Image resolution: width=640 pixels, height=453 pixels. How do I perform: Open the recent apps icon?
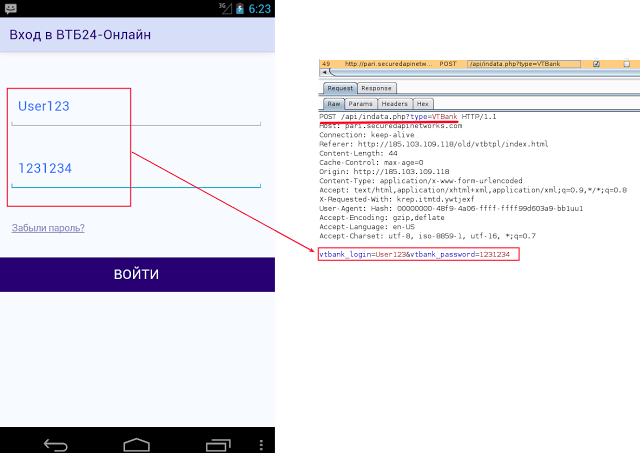point(218,442)
